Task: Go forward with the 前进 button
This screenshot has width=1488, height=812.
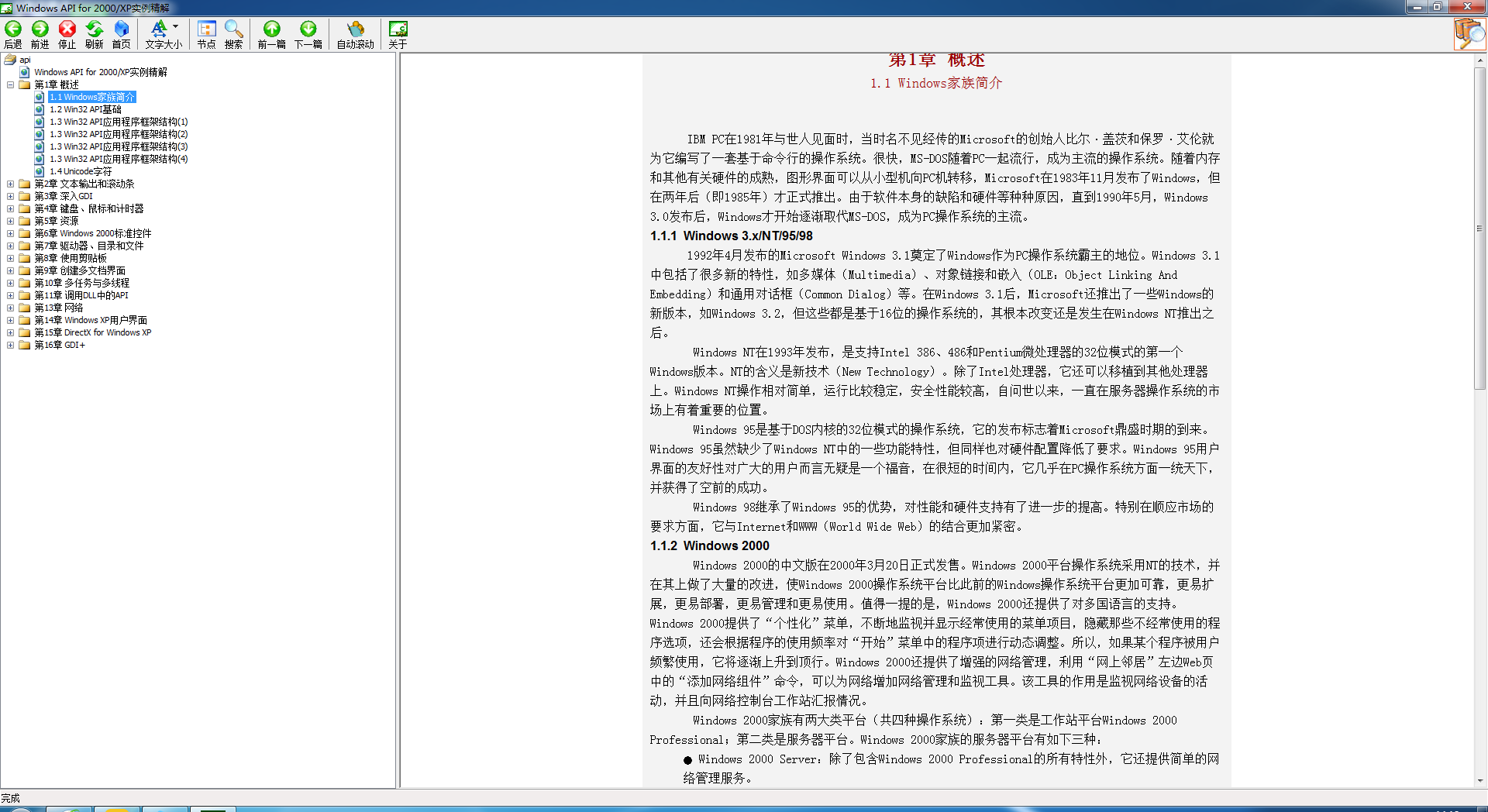Action: [40, 35]
